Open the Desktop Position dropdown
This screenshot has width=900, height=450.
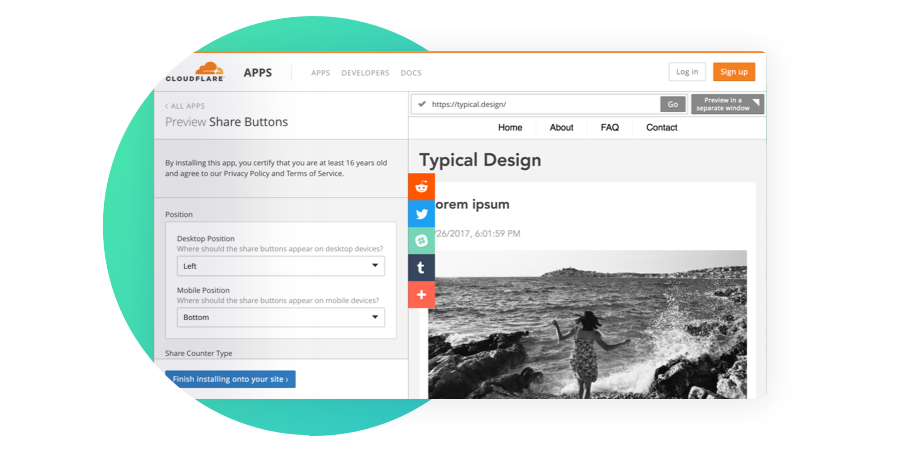pyautogui.click(x=280, y=266)
